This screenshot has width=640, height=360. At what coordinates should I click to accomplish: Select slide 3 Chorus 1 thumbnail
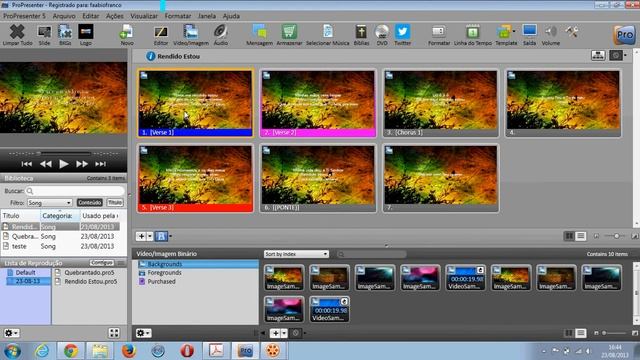[441, 103]
